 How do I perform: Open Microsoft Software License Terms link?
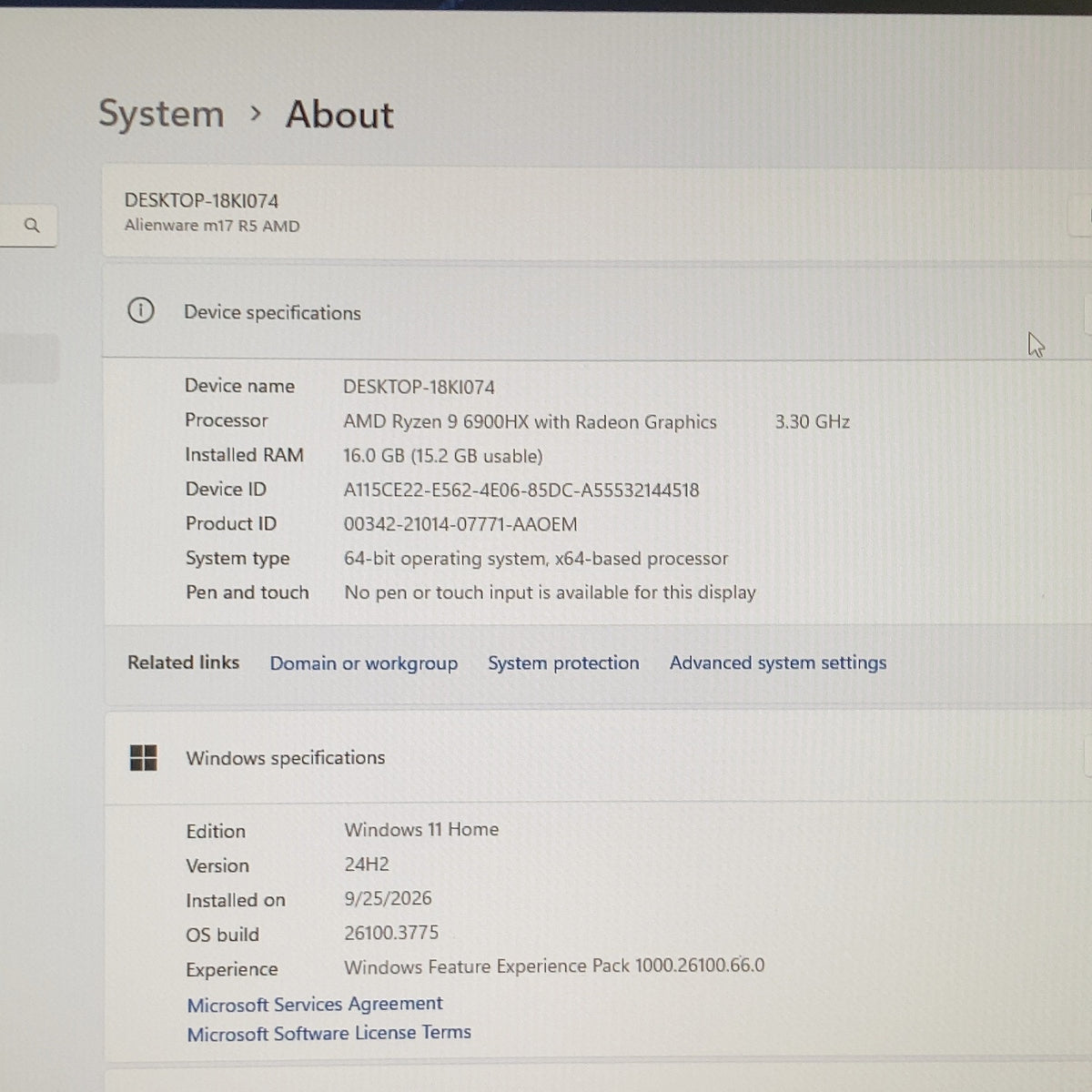pyautogui.click(x=329, y=1033)
